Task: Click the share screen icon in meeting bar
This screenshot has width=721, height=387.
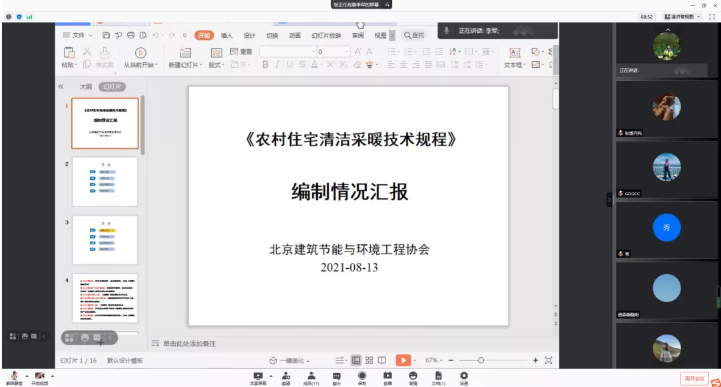Action: point(258,376)
